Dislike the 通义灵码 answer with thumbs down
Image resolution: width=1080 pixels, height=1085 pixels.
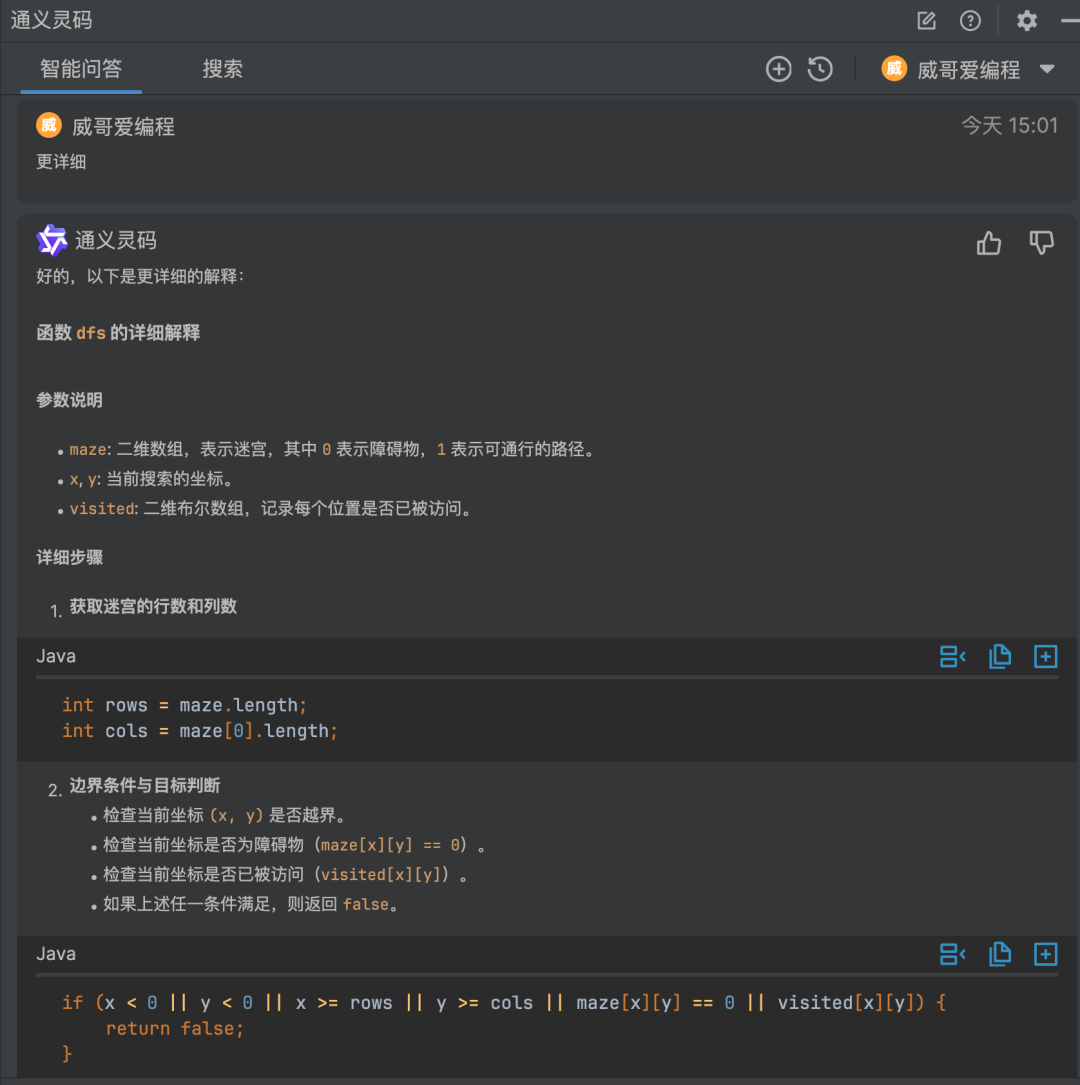(1042, 243)
